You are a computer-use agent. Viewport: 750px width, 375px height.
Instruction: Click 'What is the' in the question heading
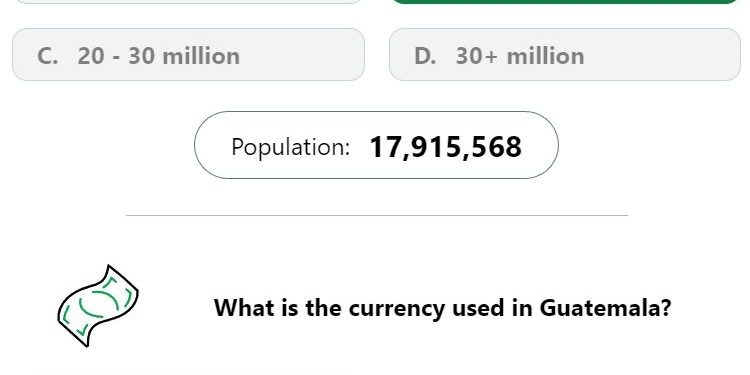(279, 308)
